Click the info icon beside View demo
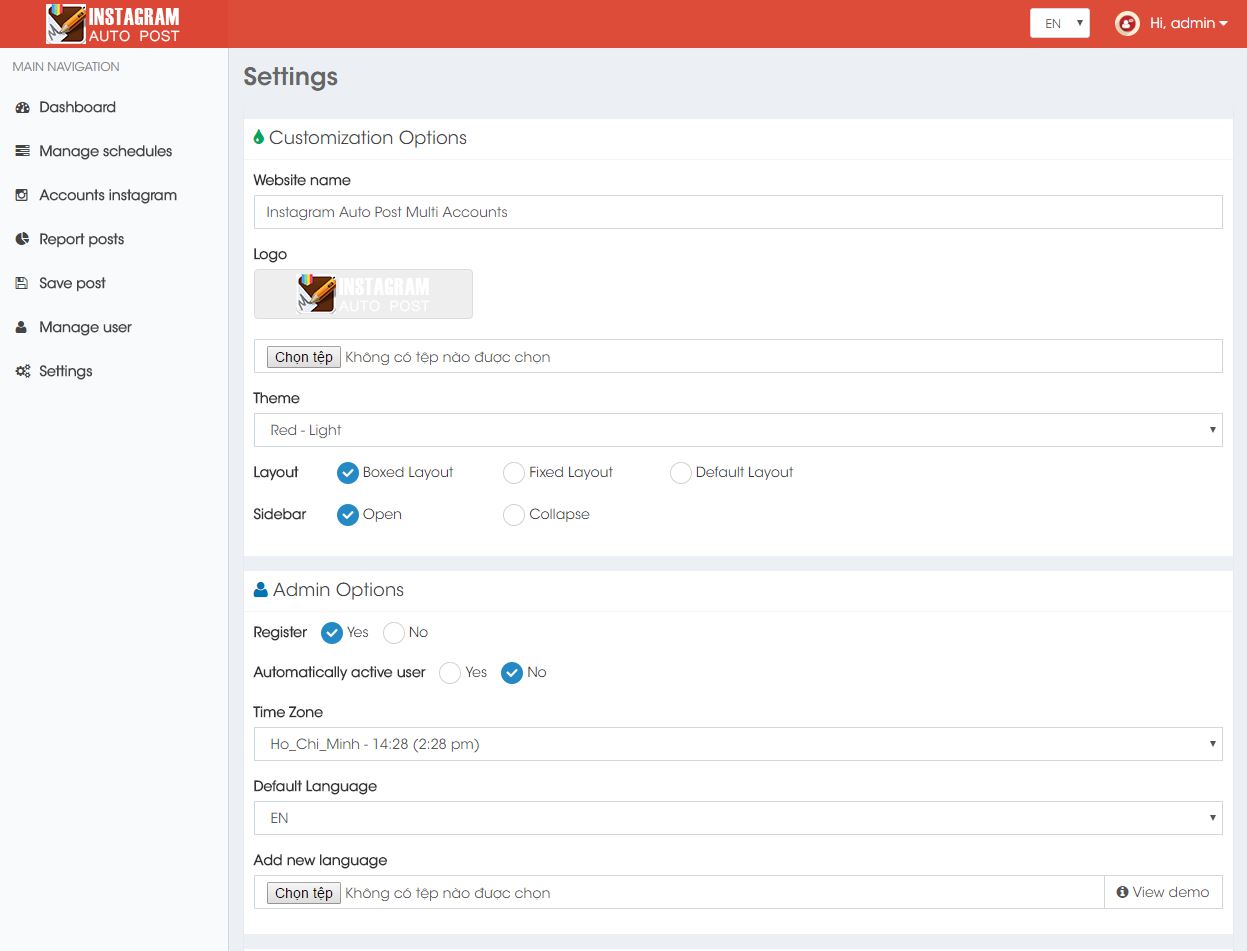The width and height of the screenshot is (1247, 951). pos(1122,892)
